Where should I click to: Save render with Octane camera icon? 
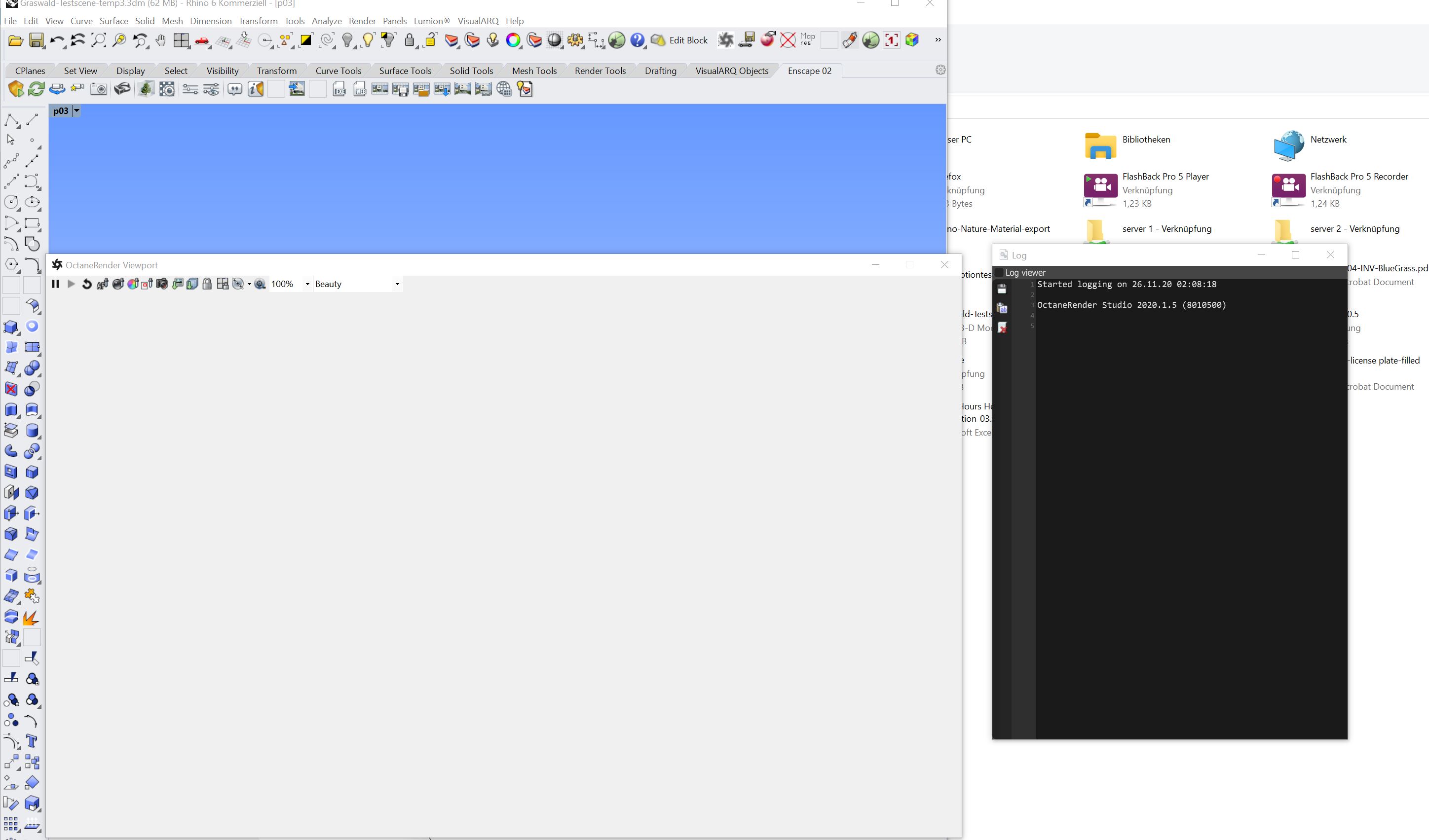tap(162, 284)
